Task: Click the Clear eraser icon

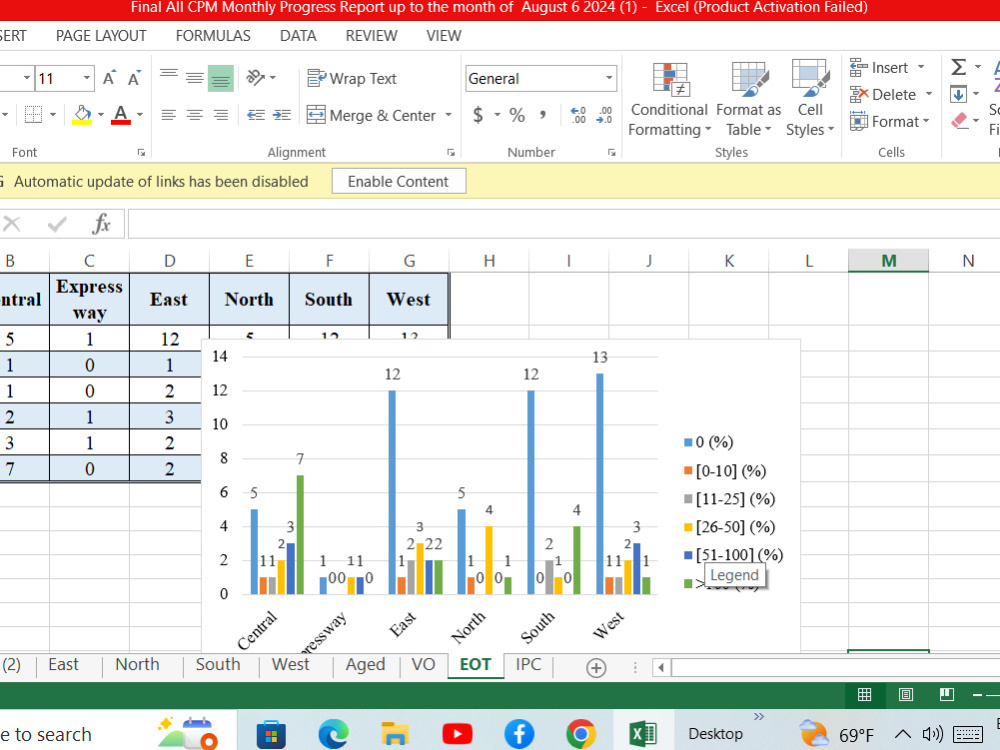Action: click(960, 121)
